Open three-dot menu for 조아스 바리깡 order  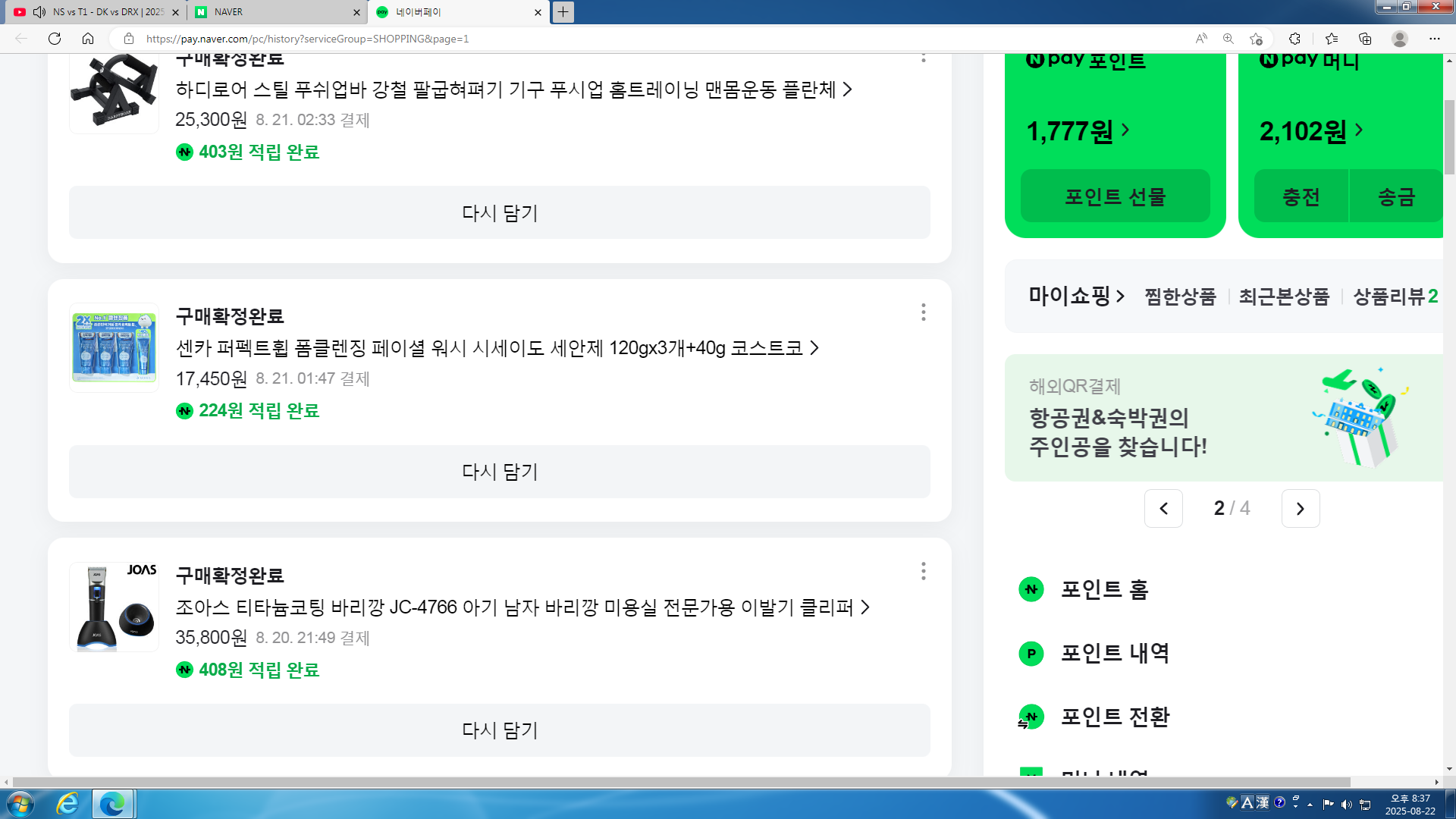(923, 571)
